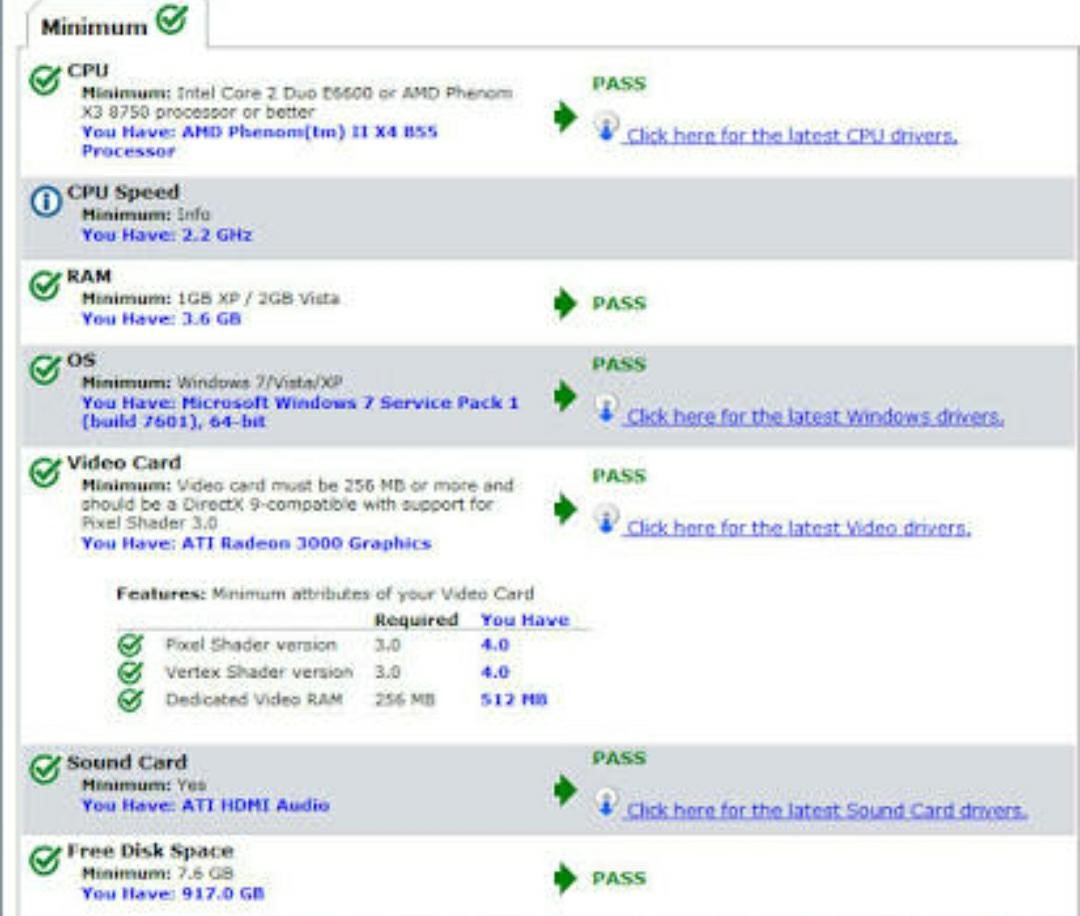Image resolution: width=1080 pixels, height=916 pixels.
Task: Open the latest Video drivers link
Action: click(x=798, y=528)
